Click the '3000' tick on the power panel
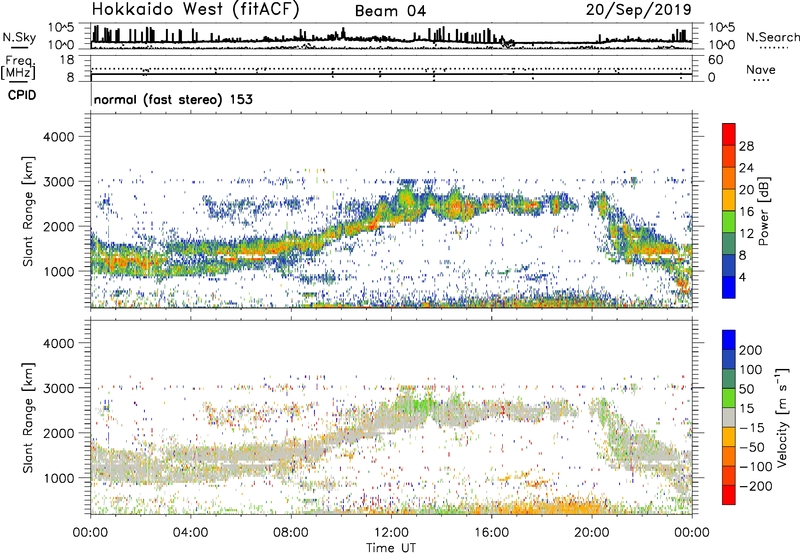The image size is (800, 554). click(x=59, y=182)
